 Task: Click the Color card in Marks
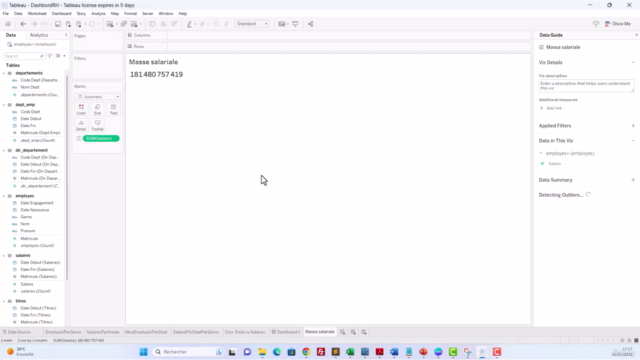point(81,109)
